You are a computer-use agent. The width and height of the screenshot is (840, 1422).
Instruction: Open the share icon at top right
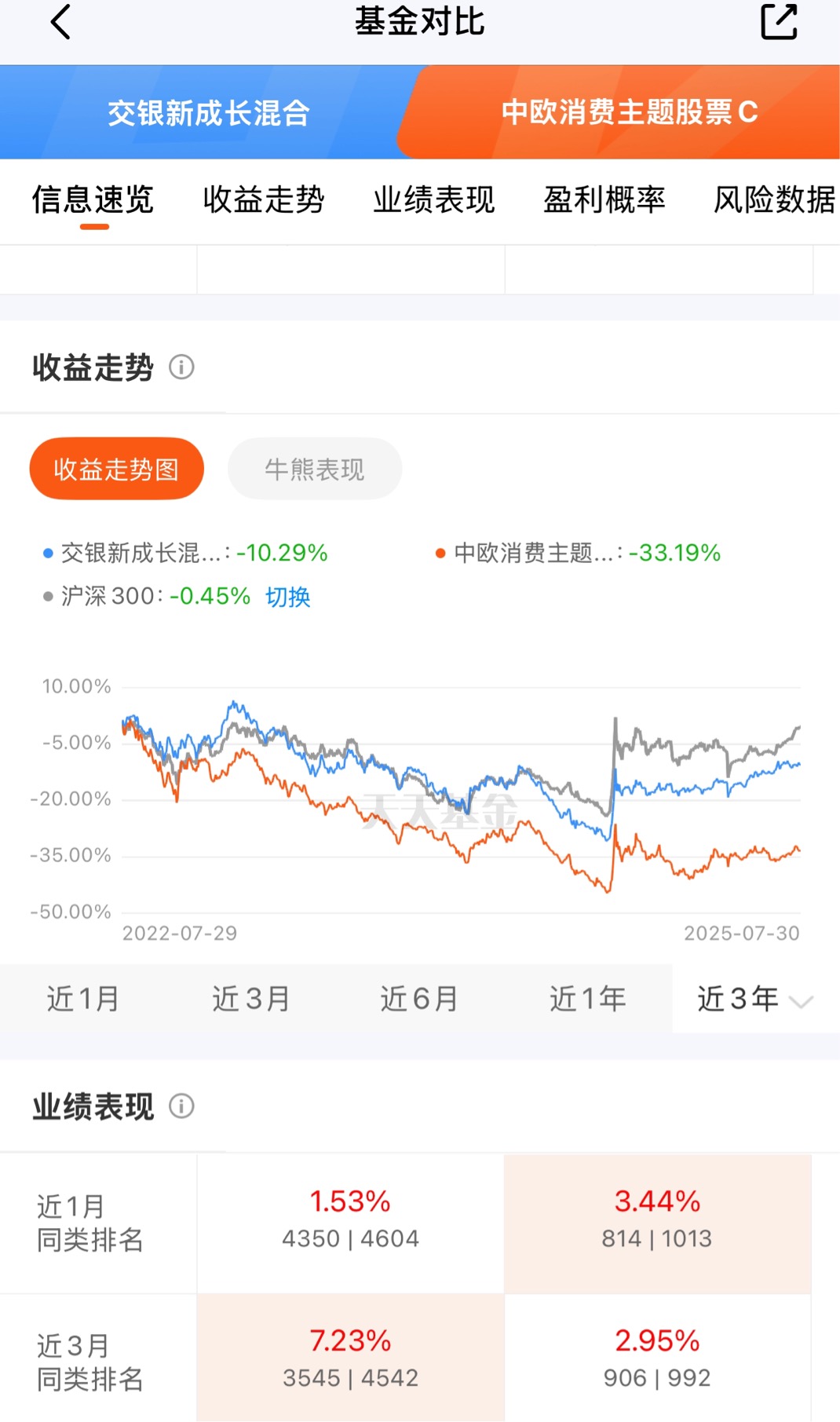pyautogui.click(x=779, y=21)
